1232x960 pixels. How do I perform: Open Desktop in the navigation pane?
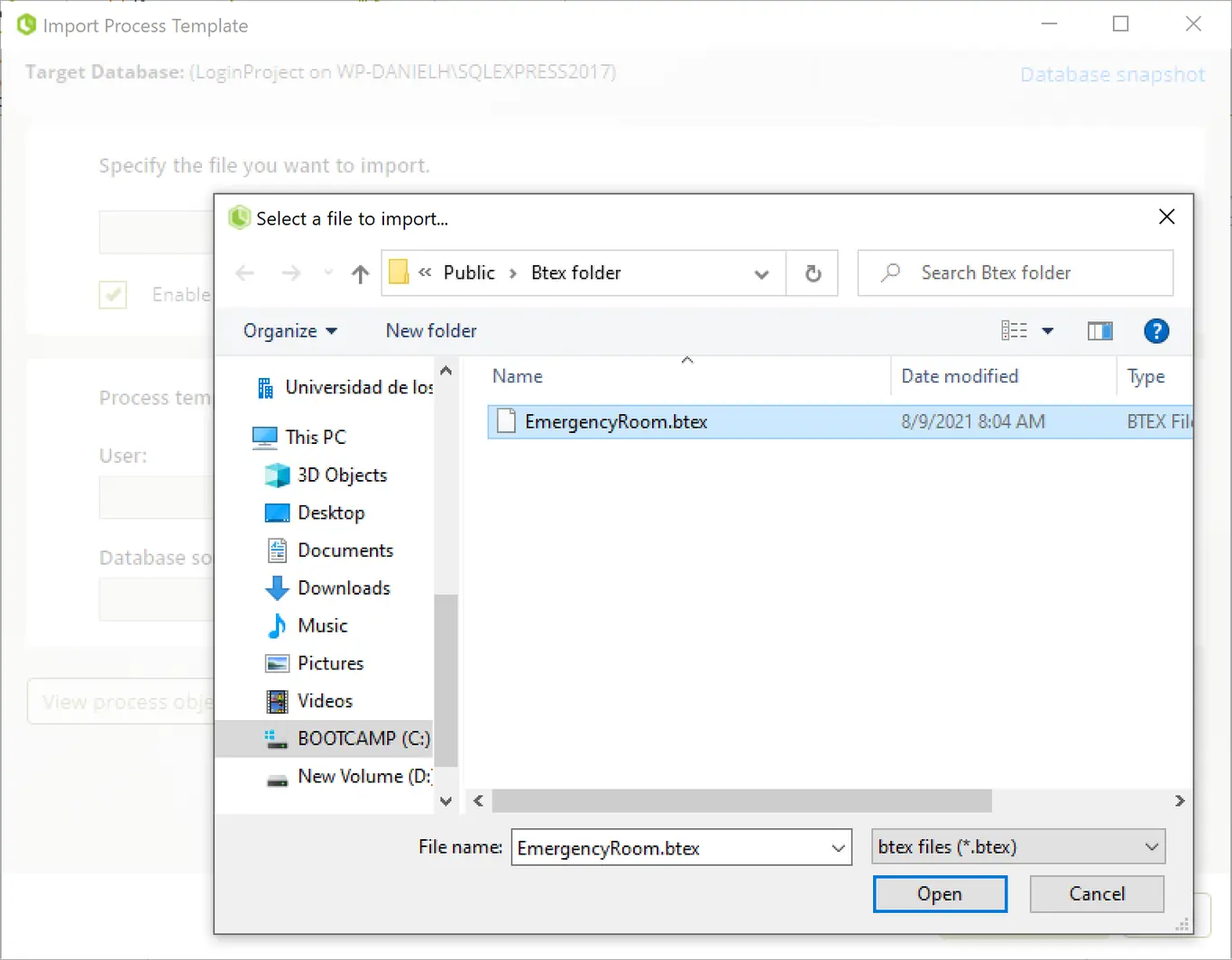pos(331,512)
